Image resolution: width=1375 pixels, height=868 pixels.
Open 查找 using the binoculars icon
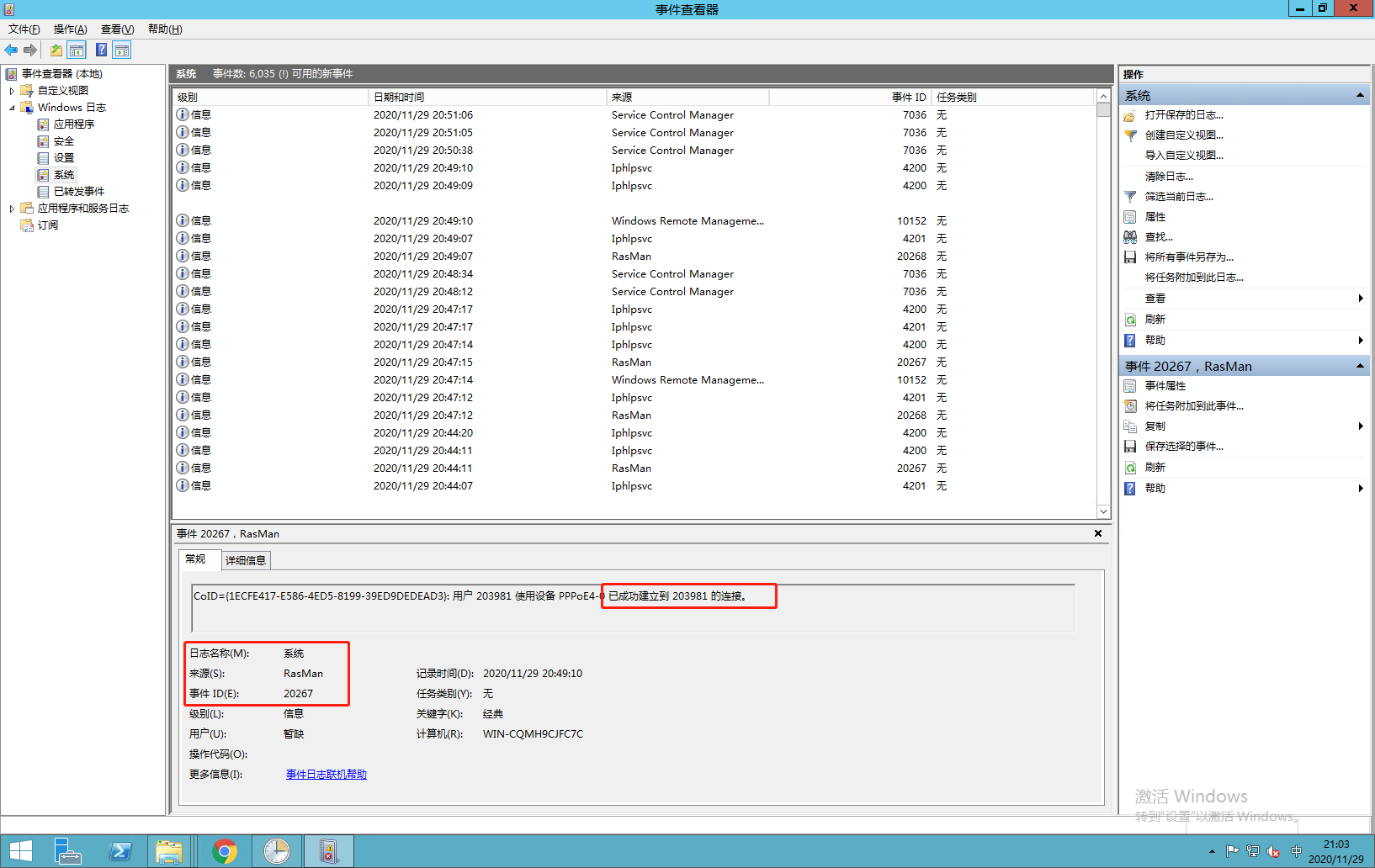tap(1130, 236)
